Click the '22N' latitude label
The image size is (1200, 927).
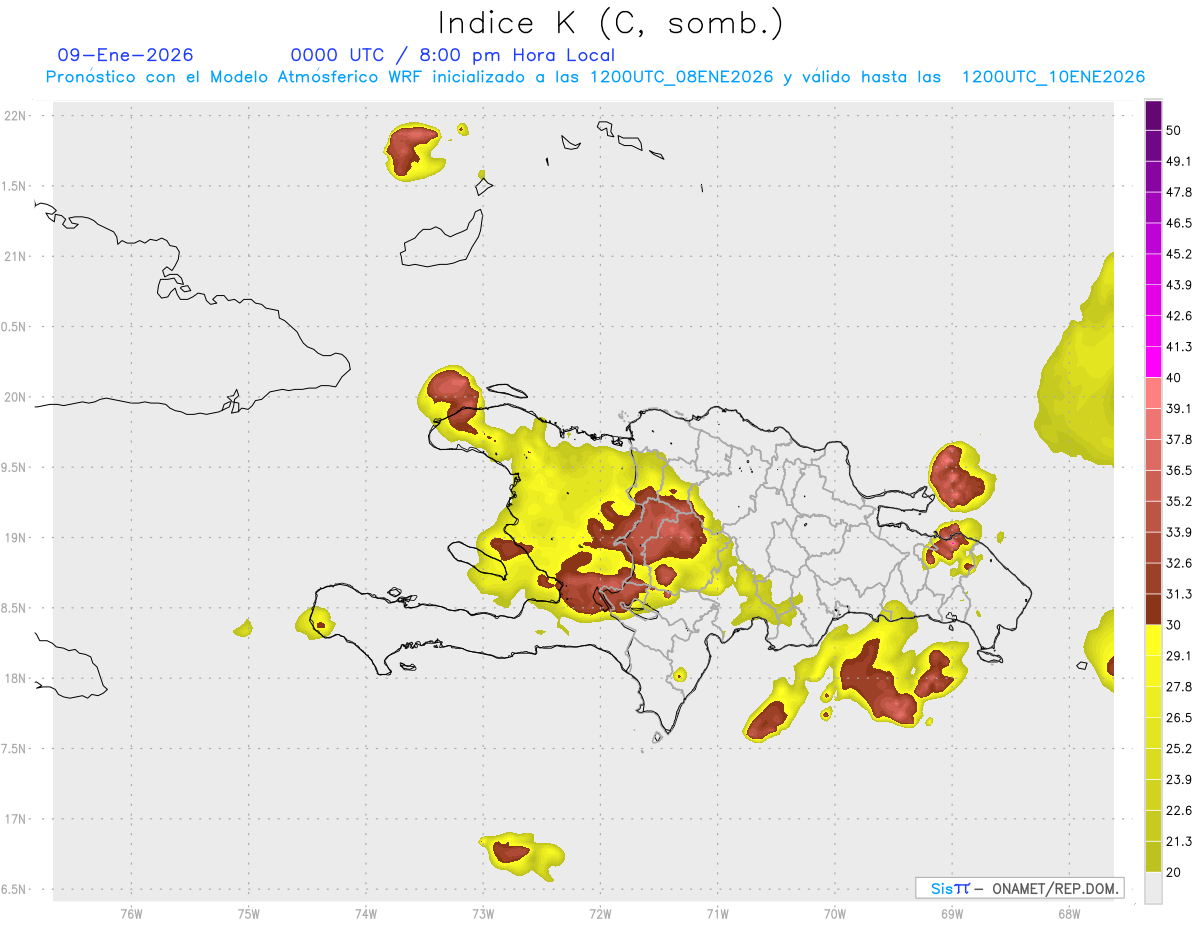pos(15,115)
